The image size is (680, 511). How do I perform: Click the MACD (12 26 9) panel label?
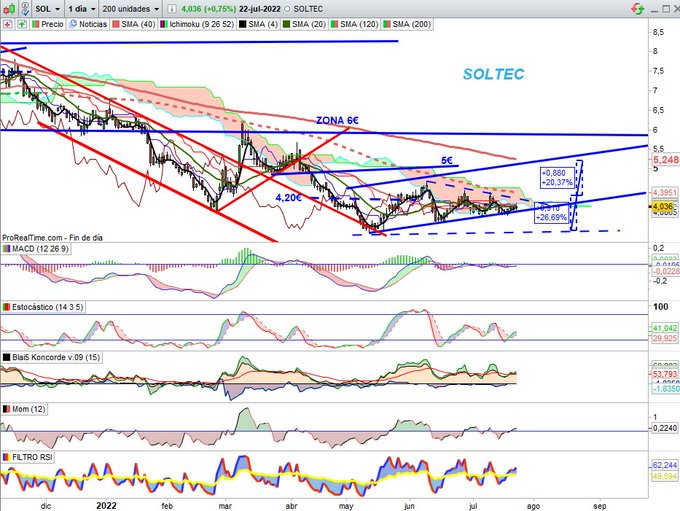pyautogui.click(x=36, y=249)
